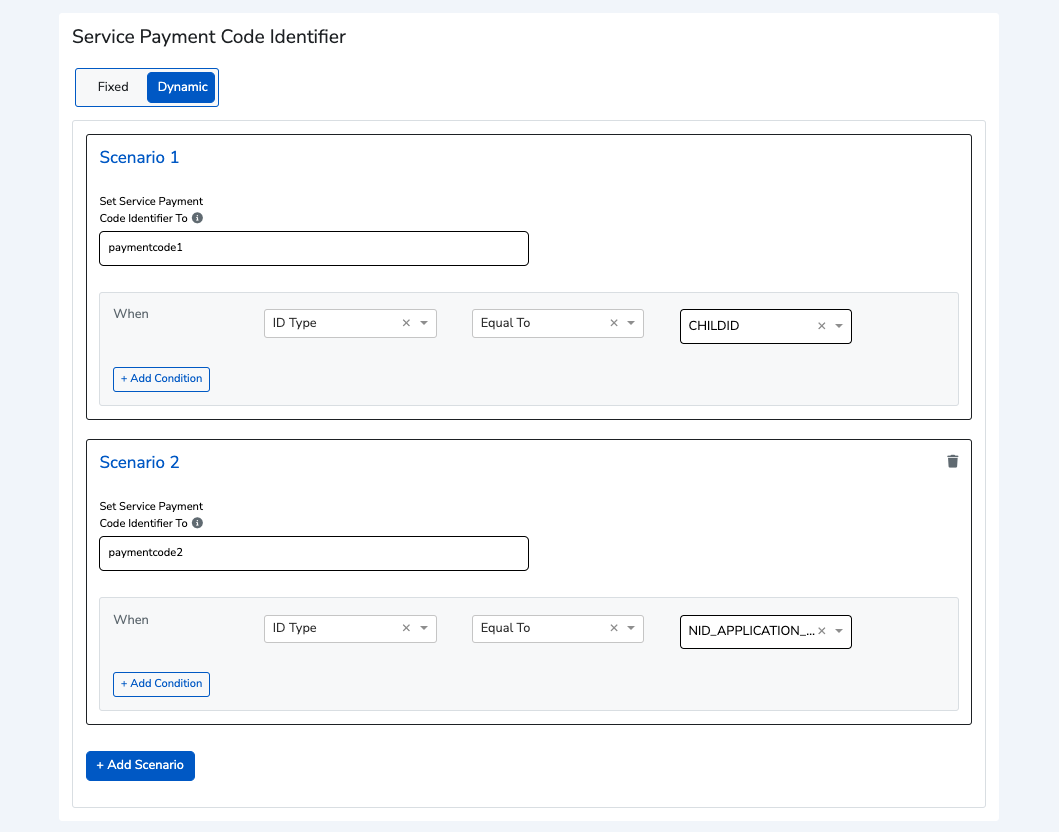
Task: Click info icon beside Scenario 2 identifier label
Action: (x=197, y=523)
